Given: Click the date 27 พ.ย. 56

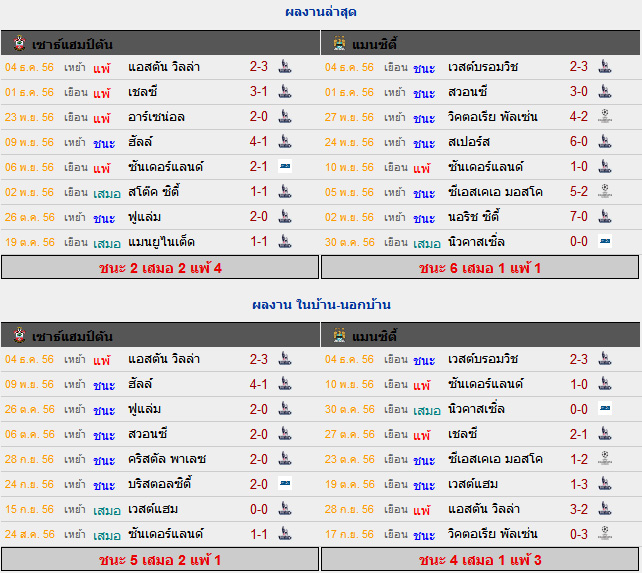Looking at the screenshot, I should point(349,118).
